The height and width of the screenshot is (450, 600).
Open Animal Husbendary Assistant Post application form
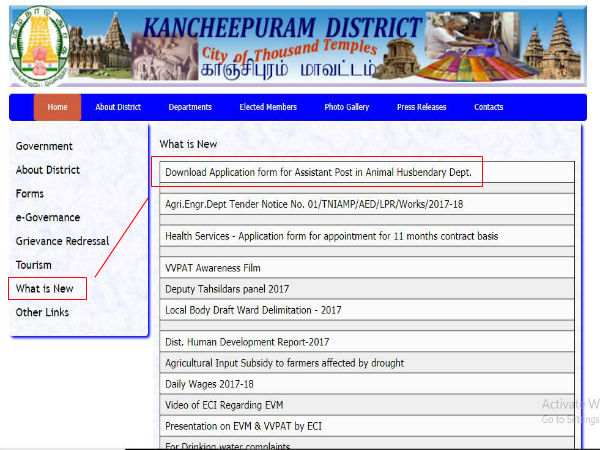coord(318,172)
